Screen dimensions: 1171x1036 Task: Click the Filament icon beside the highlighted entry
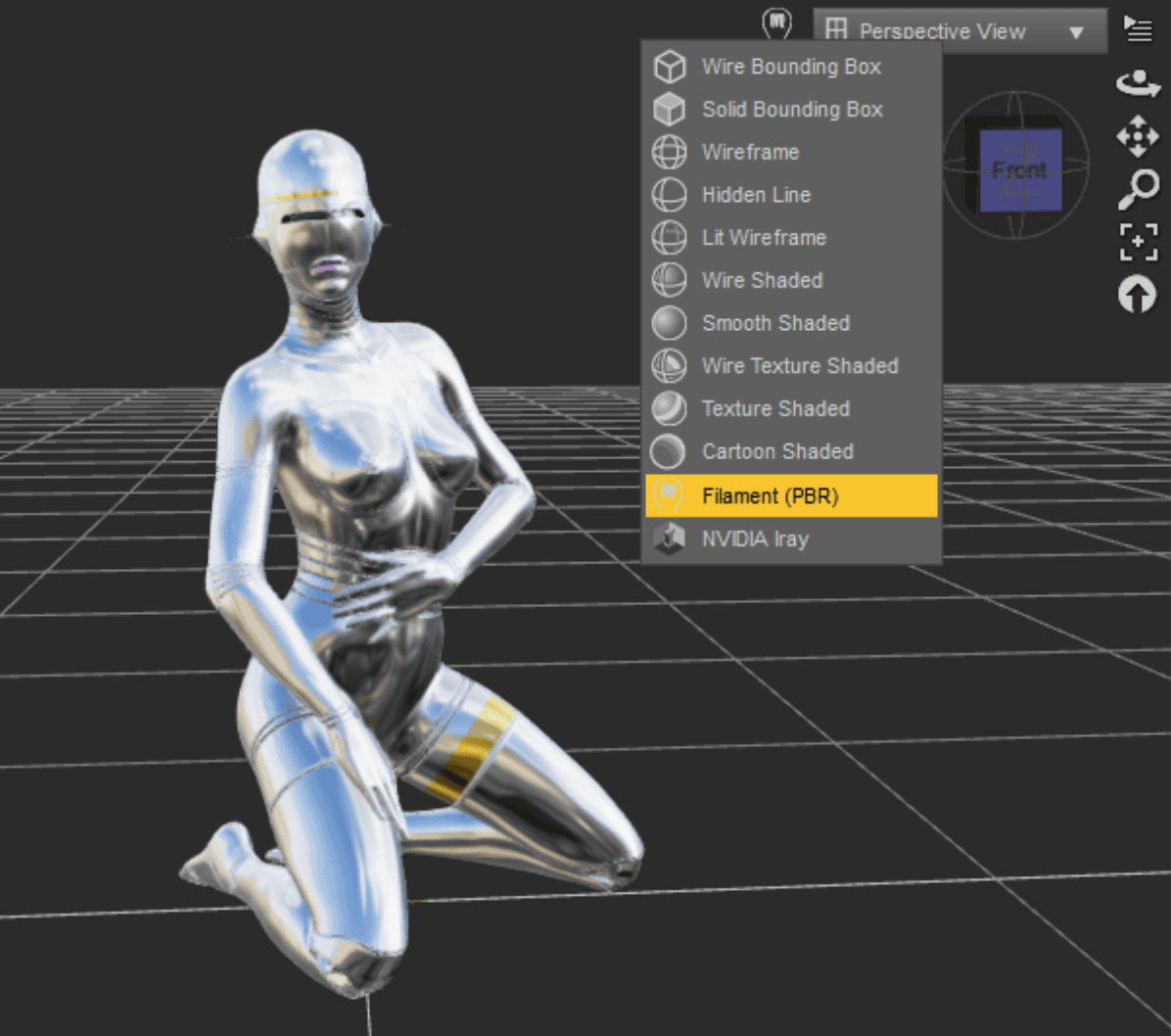click(x=670, y=495)
